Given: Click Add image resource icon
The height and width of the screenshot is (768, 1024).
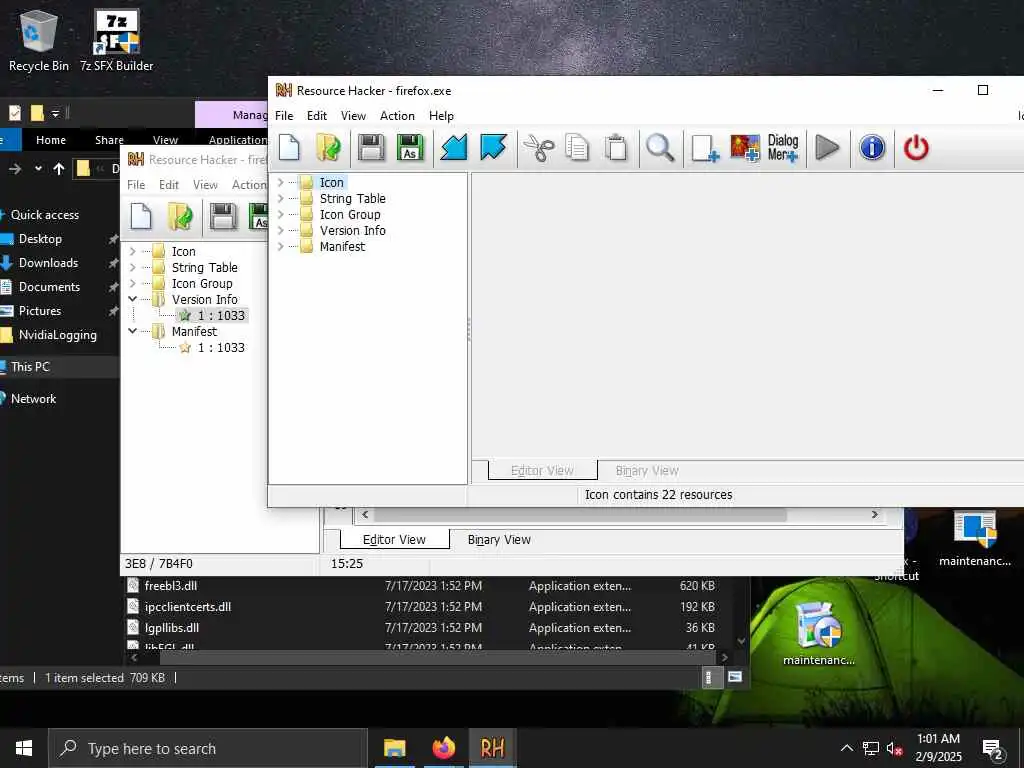Looking at the screenshot, I should point(745,148).
